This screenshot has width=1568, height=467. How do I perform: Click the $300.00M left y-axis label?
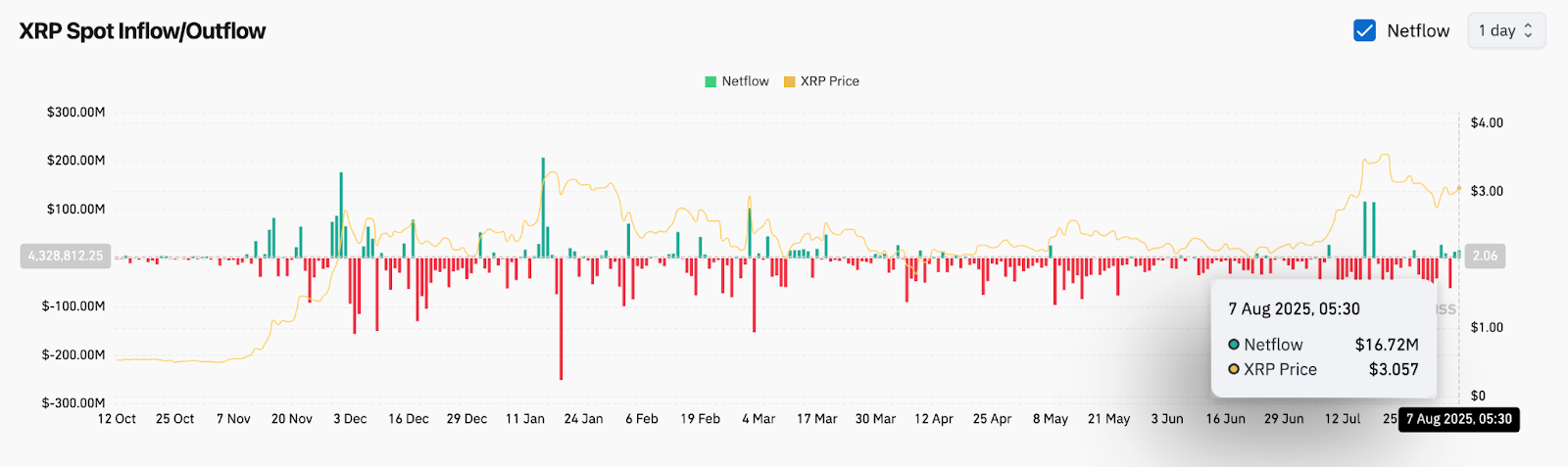[76, 113]
